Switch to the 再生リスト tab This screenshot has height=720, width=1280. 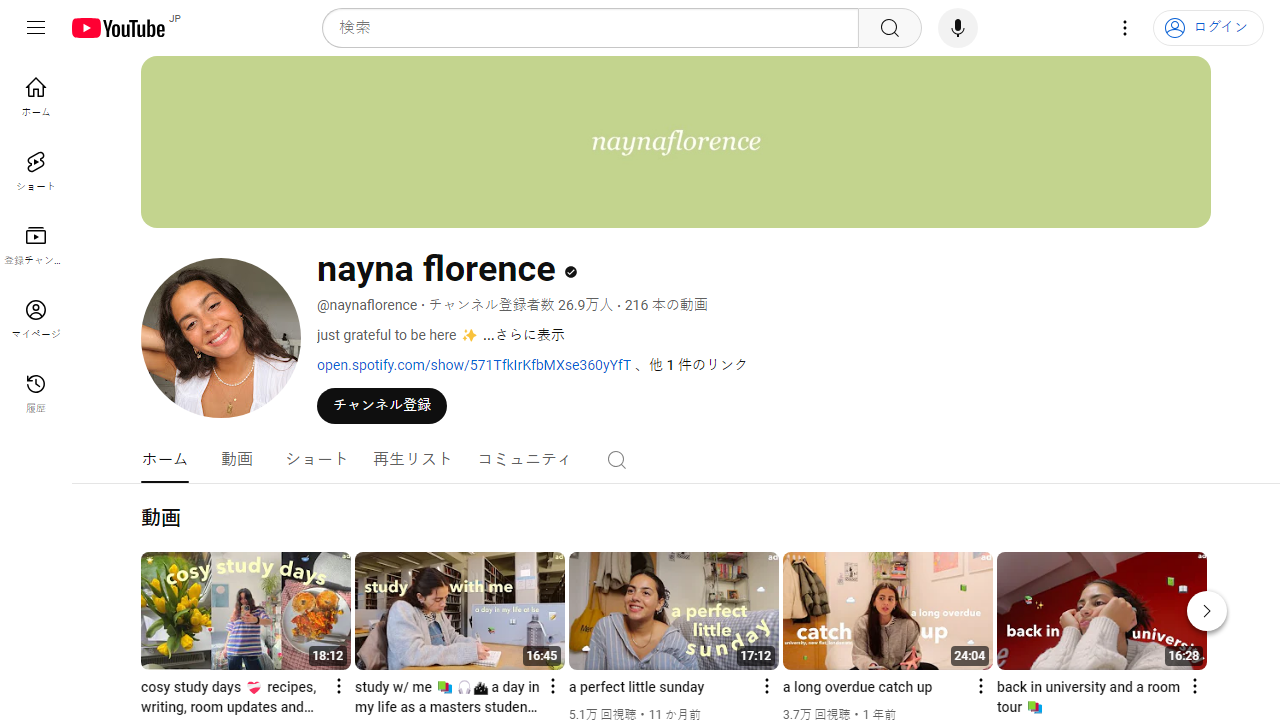[x=413, y=459]
